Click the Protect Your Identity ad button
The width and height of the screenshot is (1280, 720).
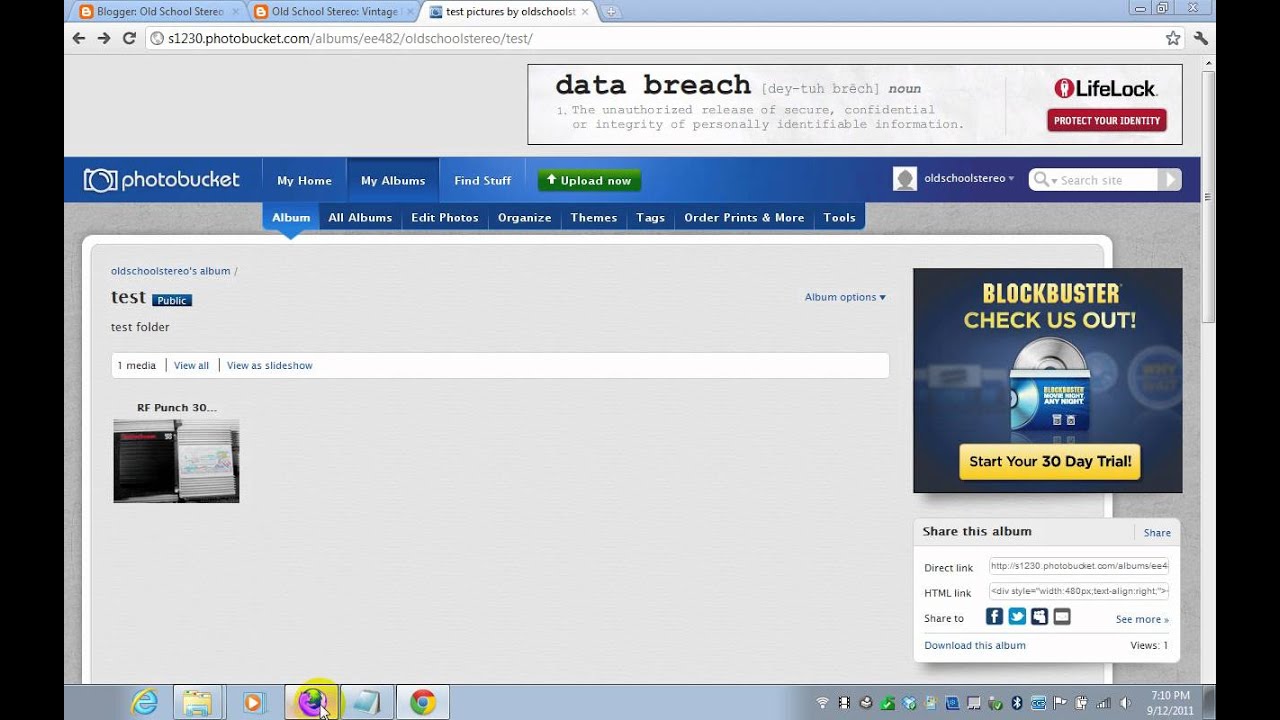[x=1107, y=121]
